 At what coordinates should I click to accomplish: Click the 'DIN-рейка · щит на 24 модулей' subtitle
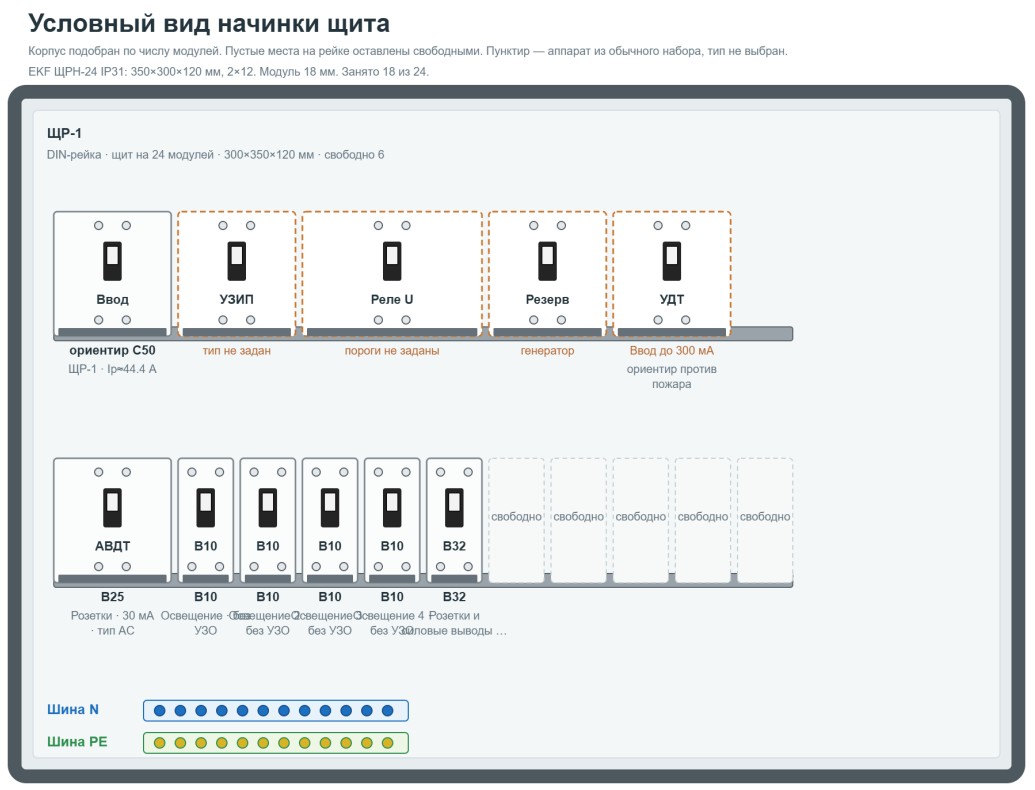[215, 154]
